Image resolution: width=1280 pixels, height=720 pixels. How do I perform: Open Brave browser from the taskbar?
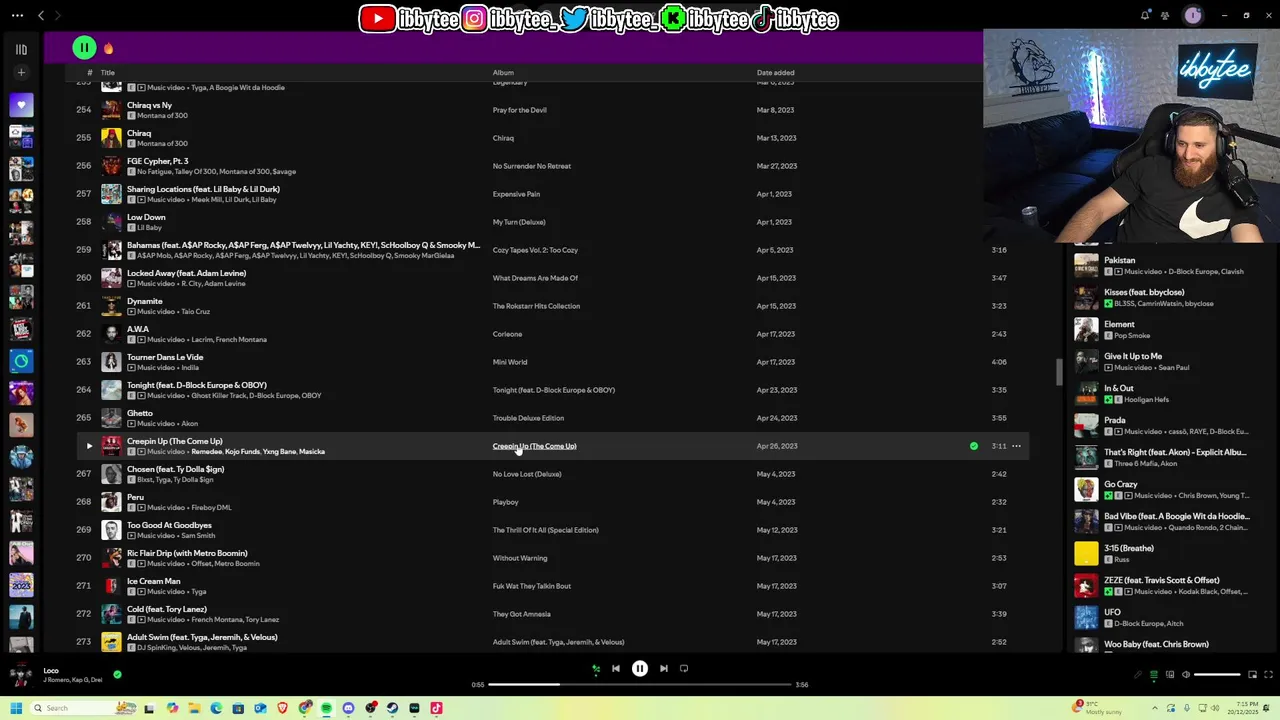282,708
